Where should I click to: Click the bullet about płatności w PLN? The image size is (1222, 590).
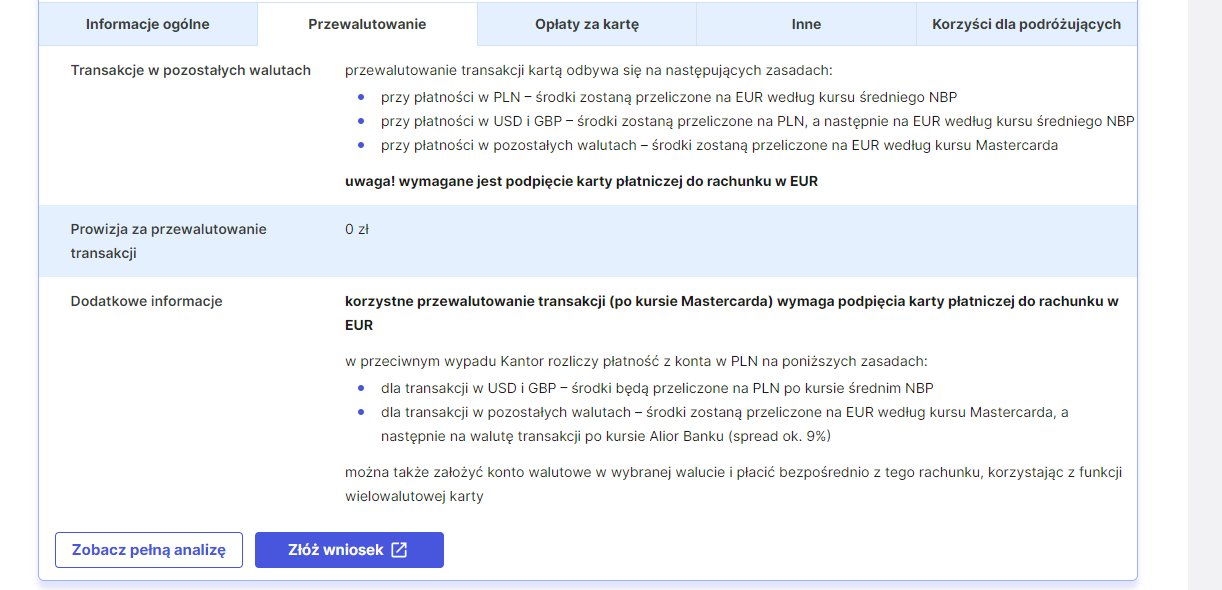click(668, 97)
